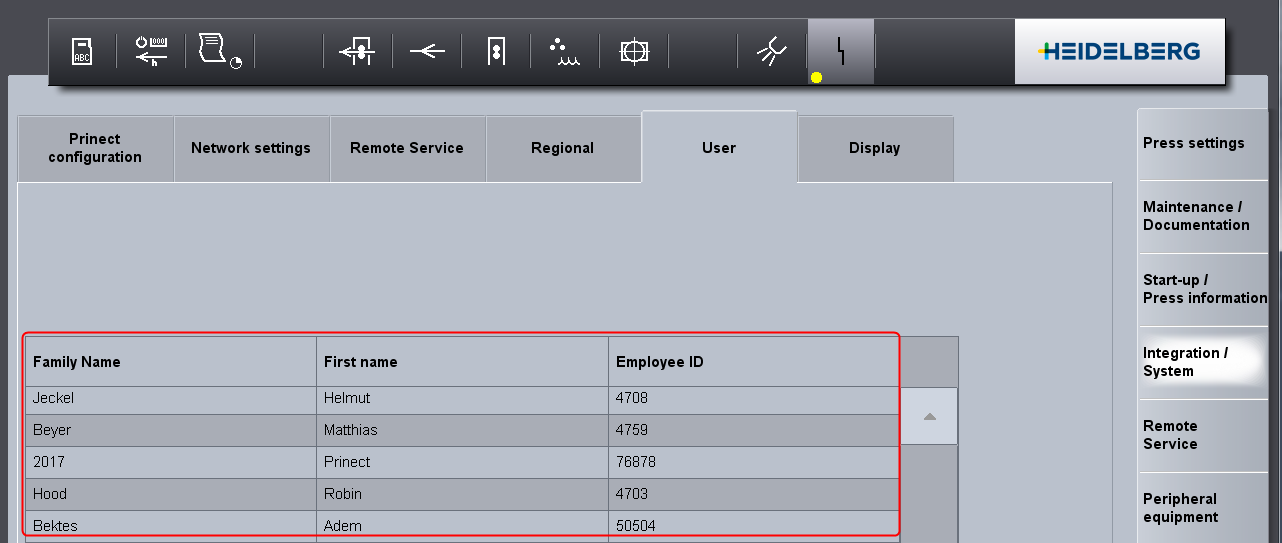Select the sheet feed rollers icon

[x=357, y=51]
